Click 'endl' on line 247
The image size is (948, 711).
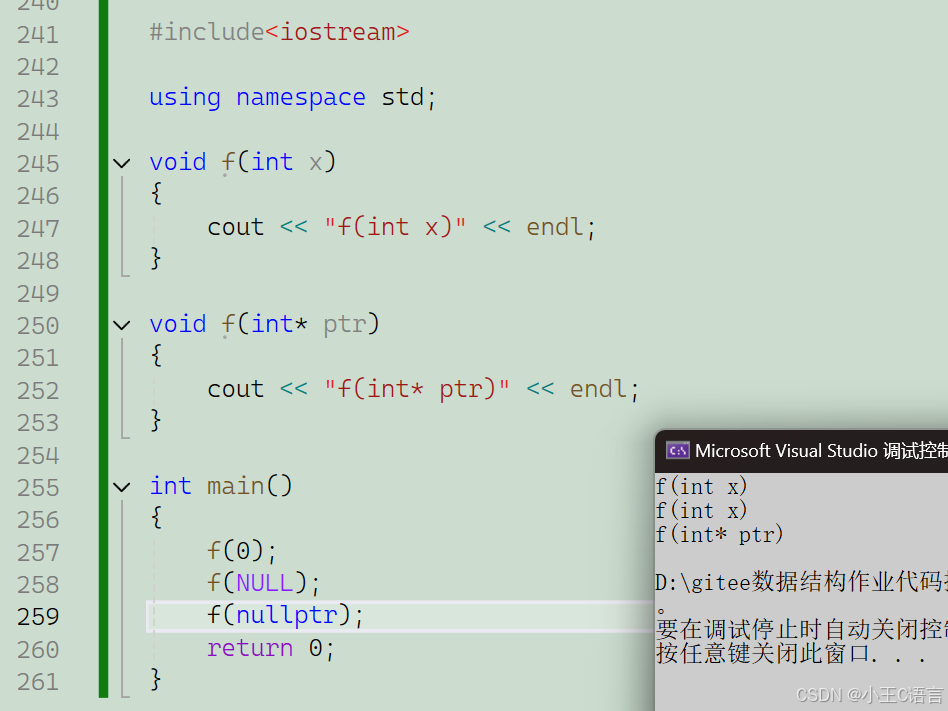554,227
